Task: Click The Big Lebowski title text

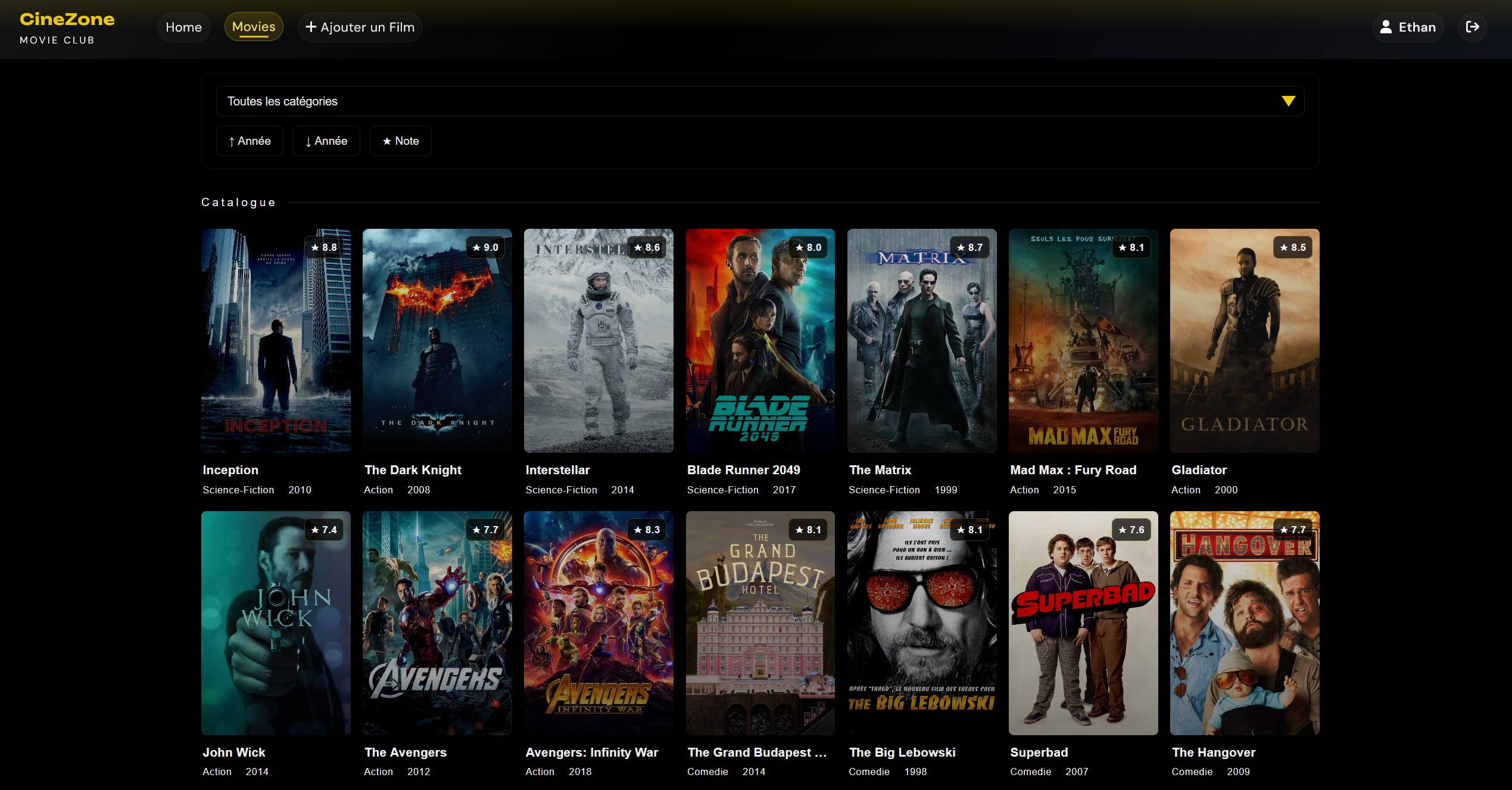Action: [x=902, y=752]
